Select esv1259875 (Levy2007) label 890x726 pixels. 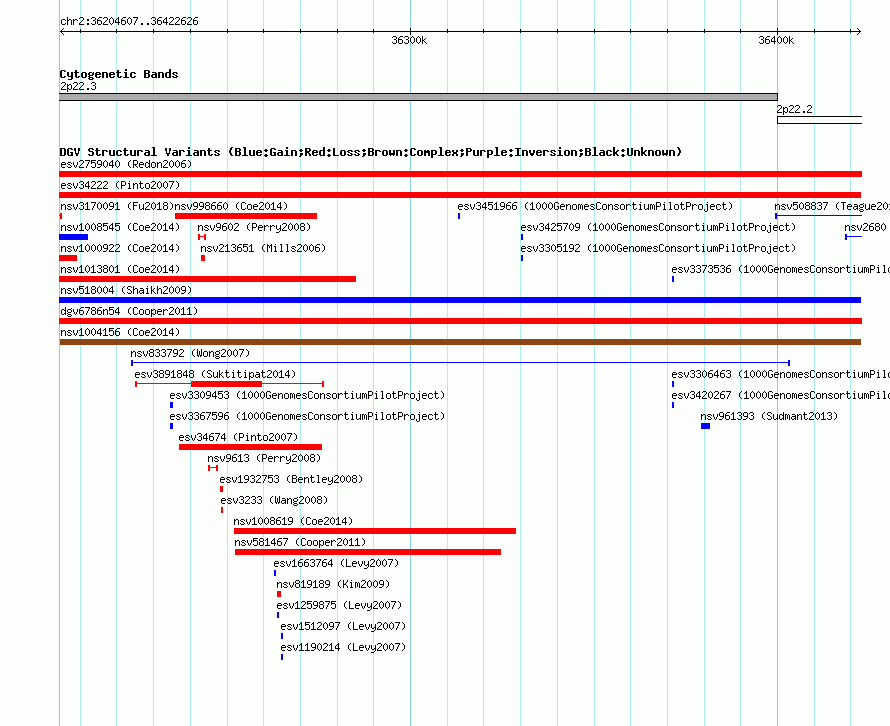339,605
